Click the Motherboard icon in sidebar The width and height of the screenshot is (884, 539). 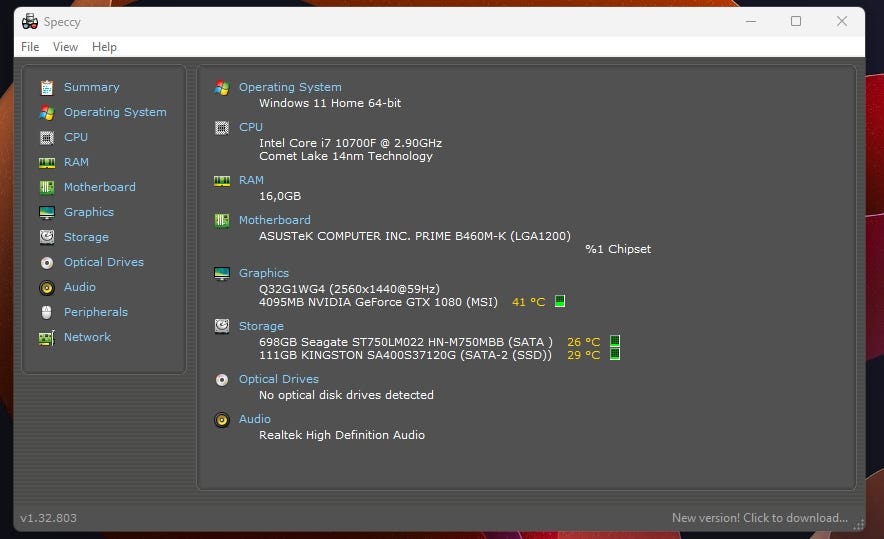point(47,187)
